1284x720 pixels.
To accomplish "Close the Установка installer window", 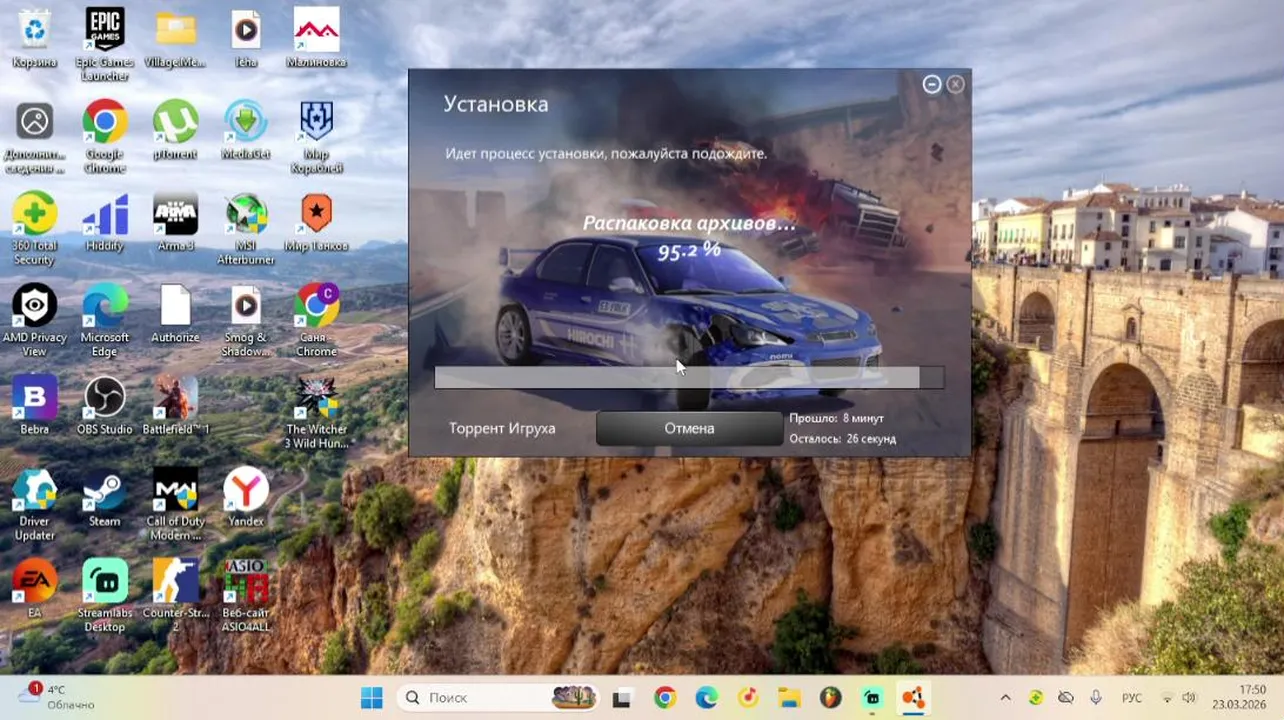I will click(x=956, y=85).
